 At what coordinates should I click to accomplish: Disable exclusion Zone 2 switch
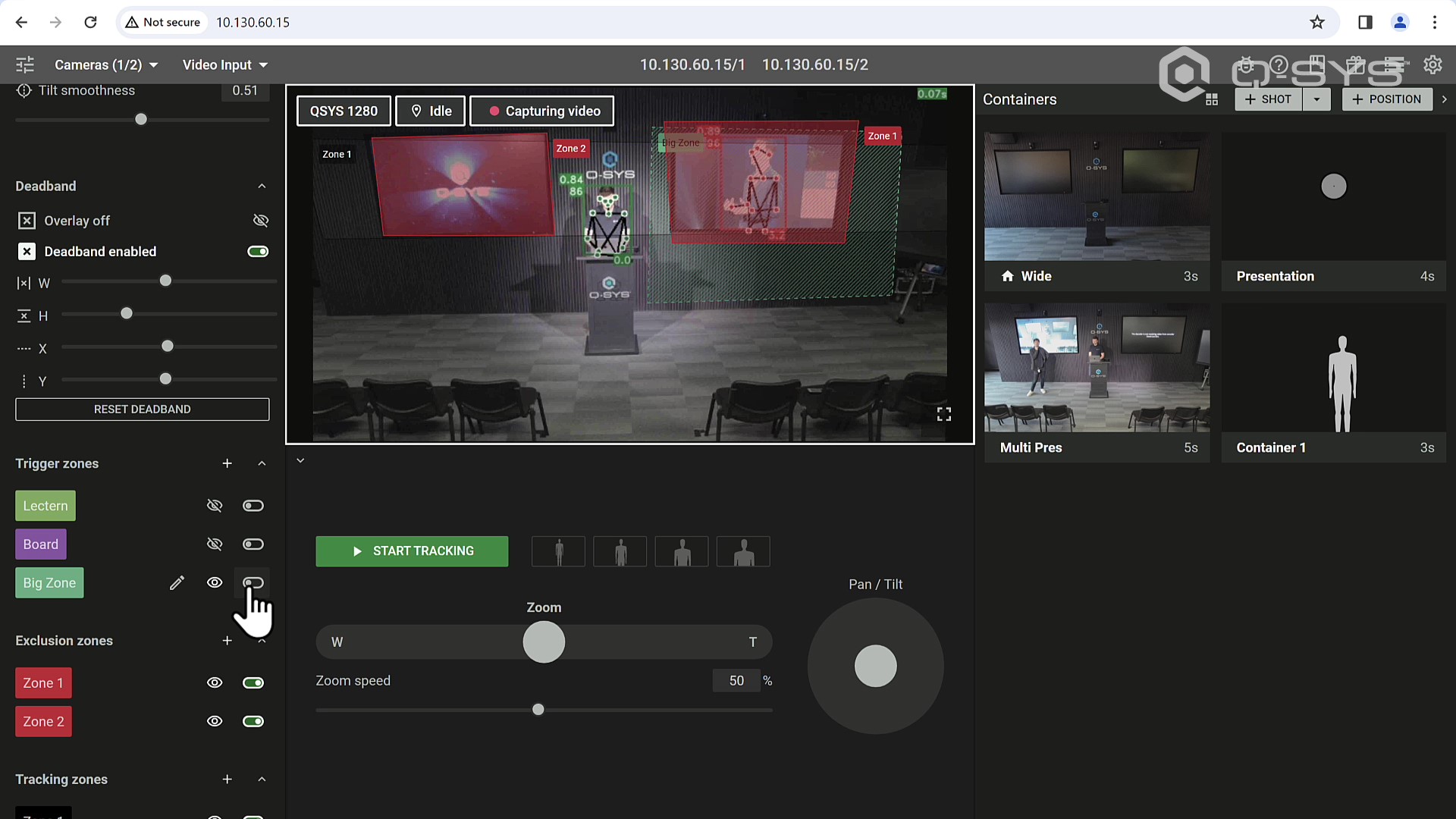point(253,721)
